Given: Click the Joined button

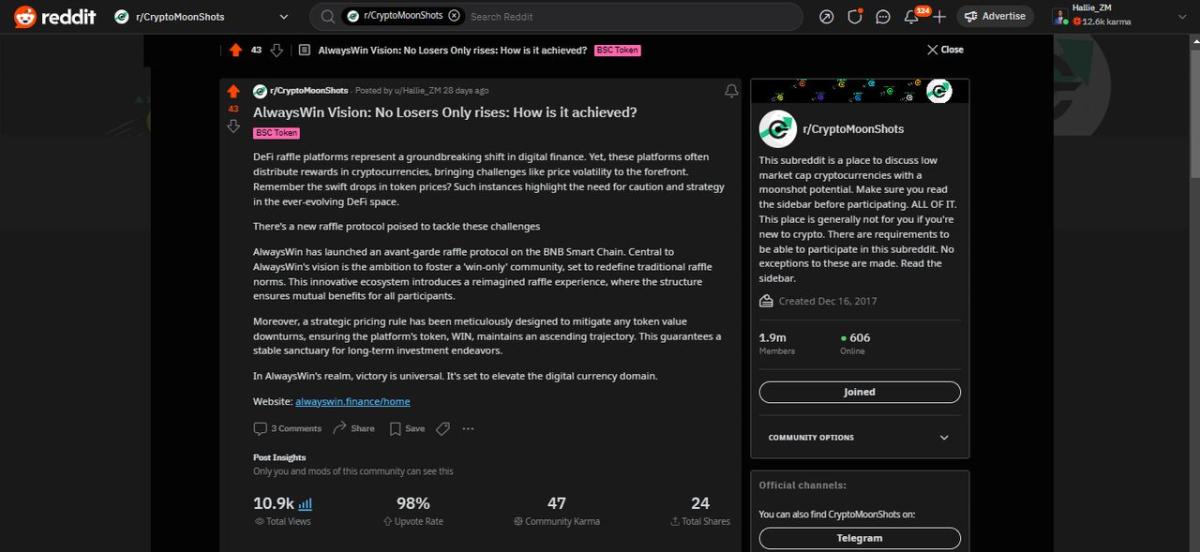Looking at the screenshot, I should (x=860, y=392).
